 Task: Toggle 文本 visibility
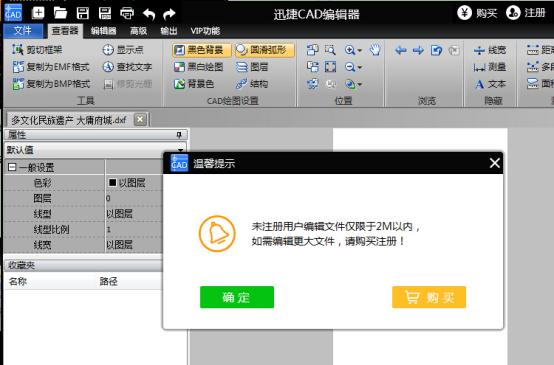pos(490,84)
